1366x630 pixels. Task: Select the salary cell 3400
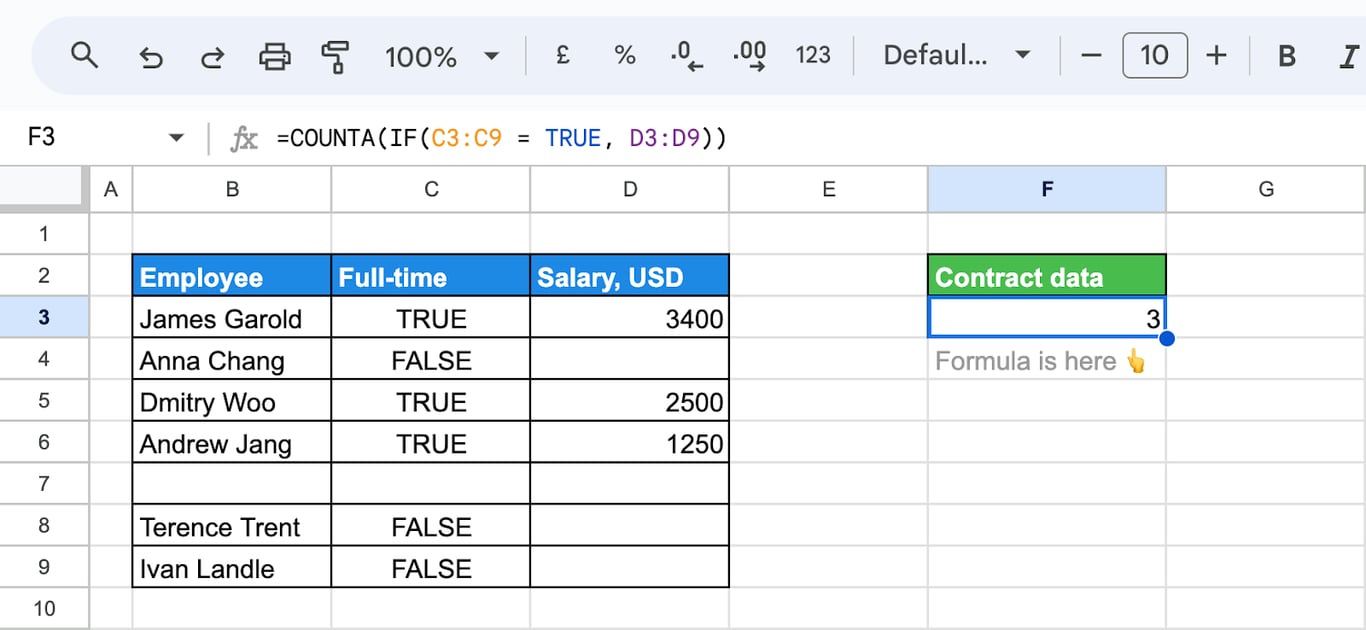point(630,318)
